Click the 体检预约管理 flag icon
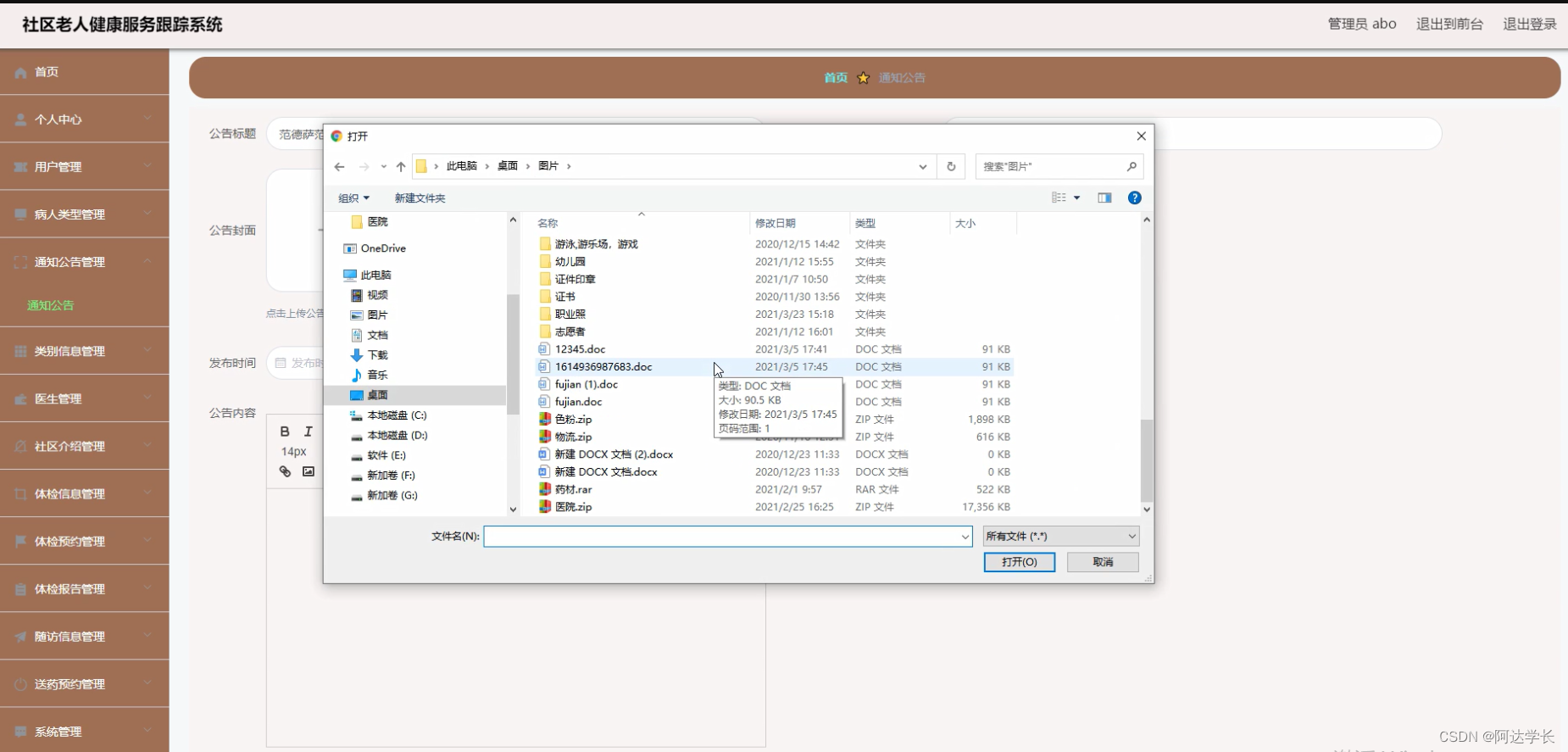1568x752 pixels. 20,541
